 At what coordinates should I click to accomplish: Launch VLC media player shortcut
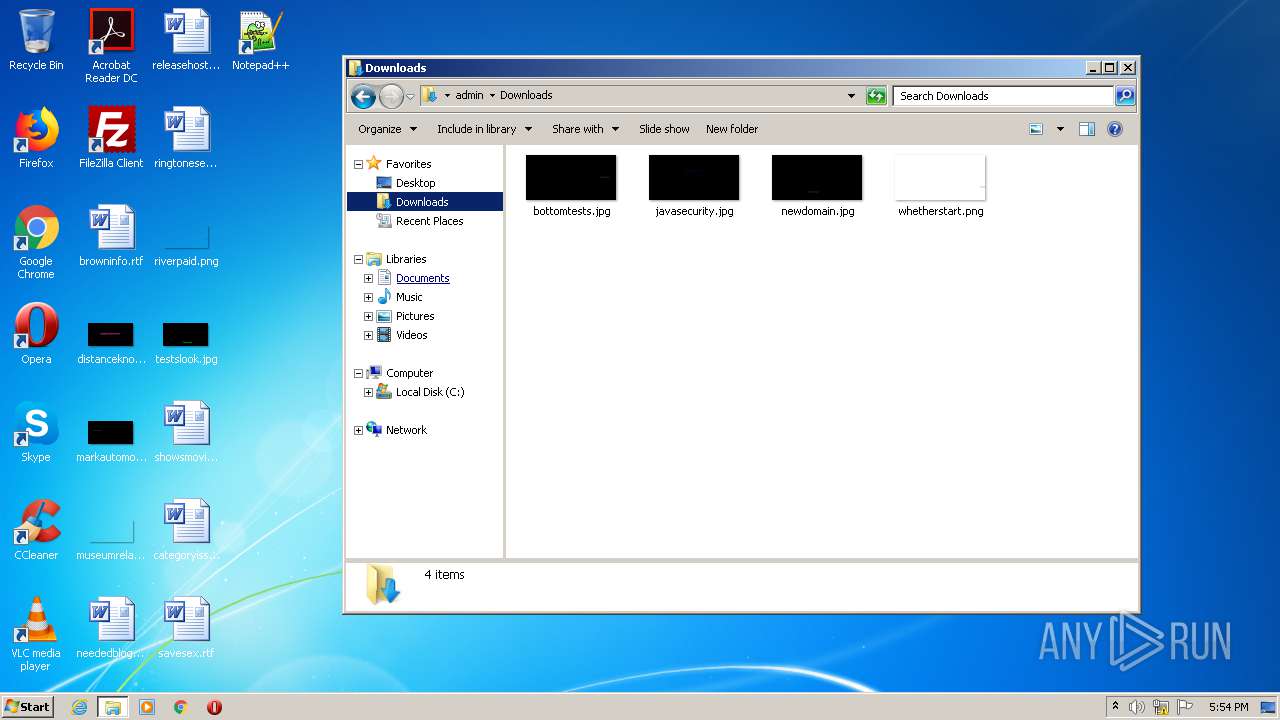(x=36, y=634)
